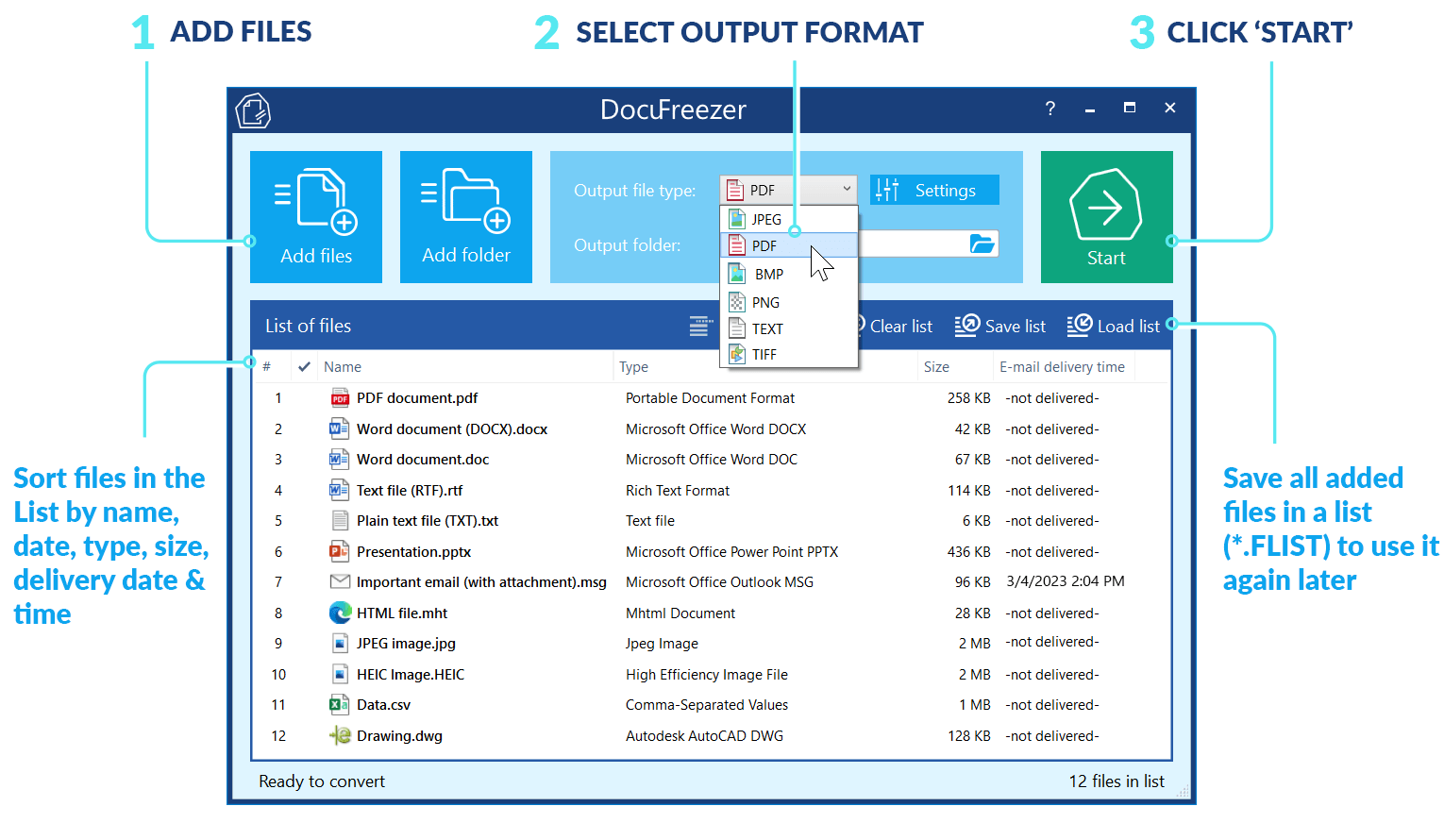Click Load list button

click(x=1114, y=327)
